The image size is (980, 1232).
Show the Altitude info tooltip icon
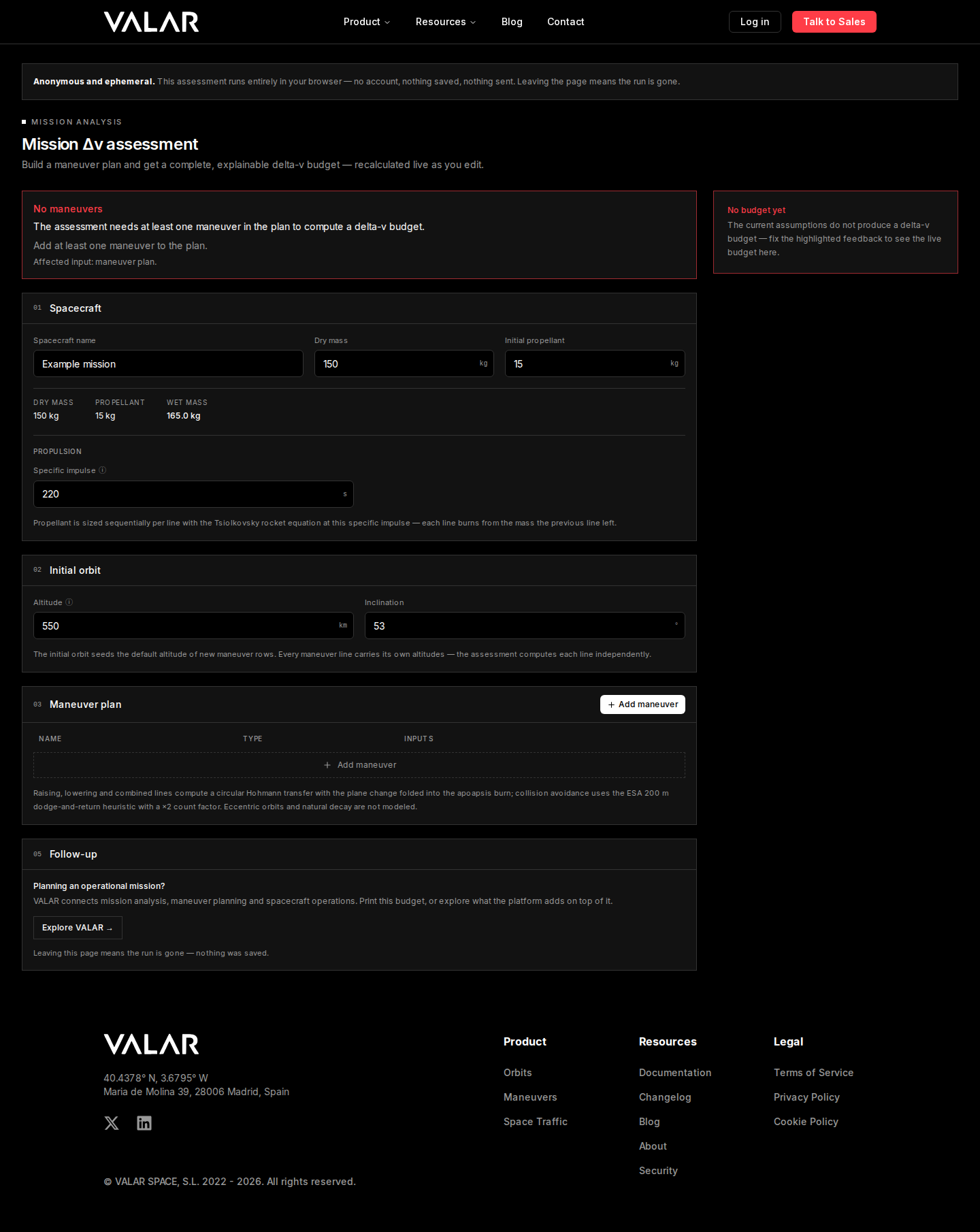pos(69,602)
